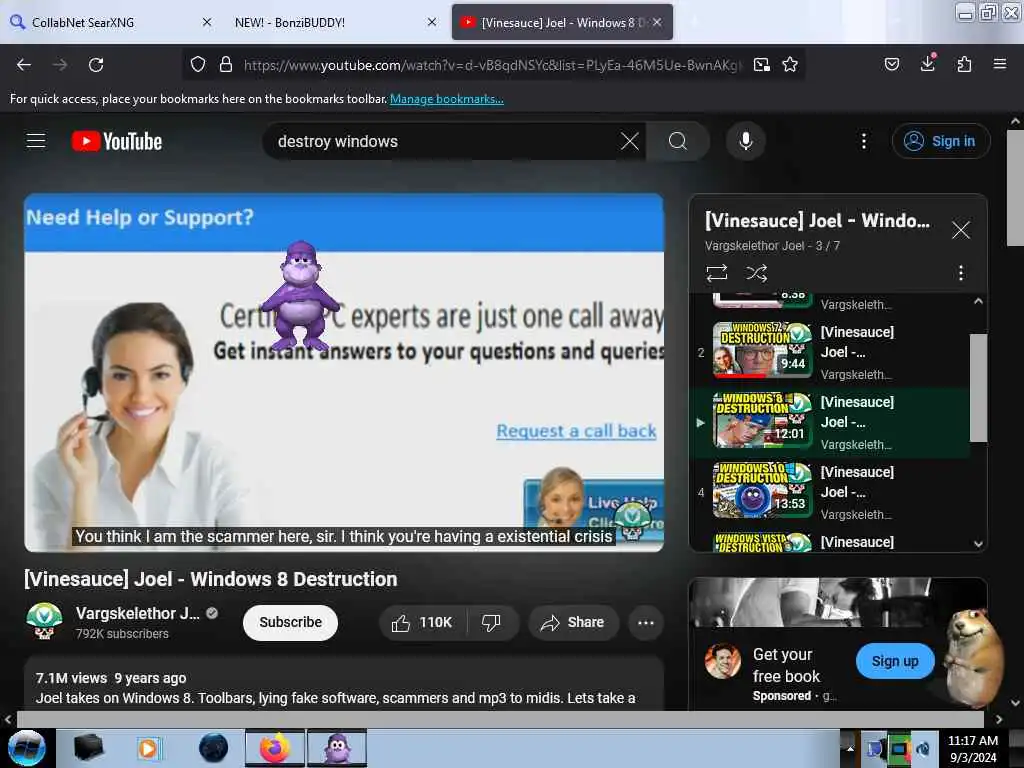1024x768 pixels.
Task: Toggle playlist loop
Action: pyautogui.click(x=716, y=272)
